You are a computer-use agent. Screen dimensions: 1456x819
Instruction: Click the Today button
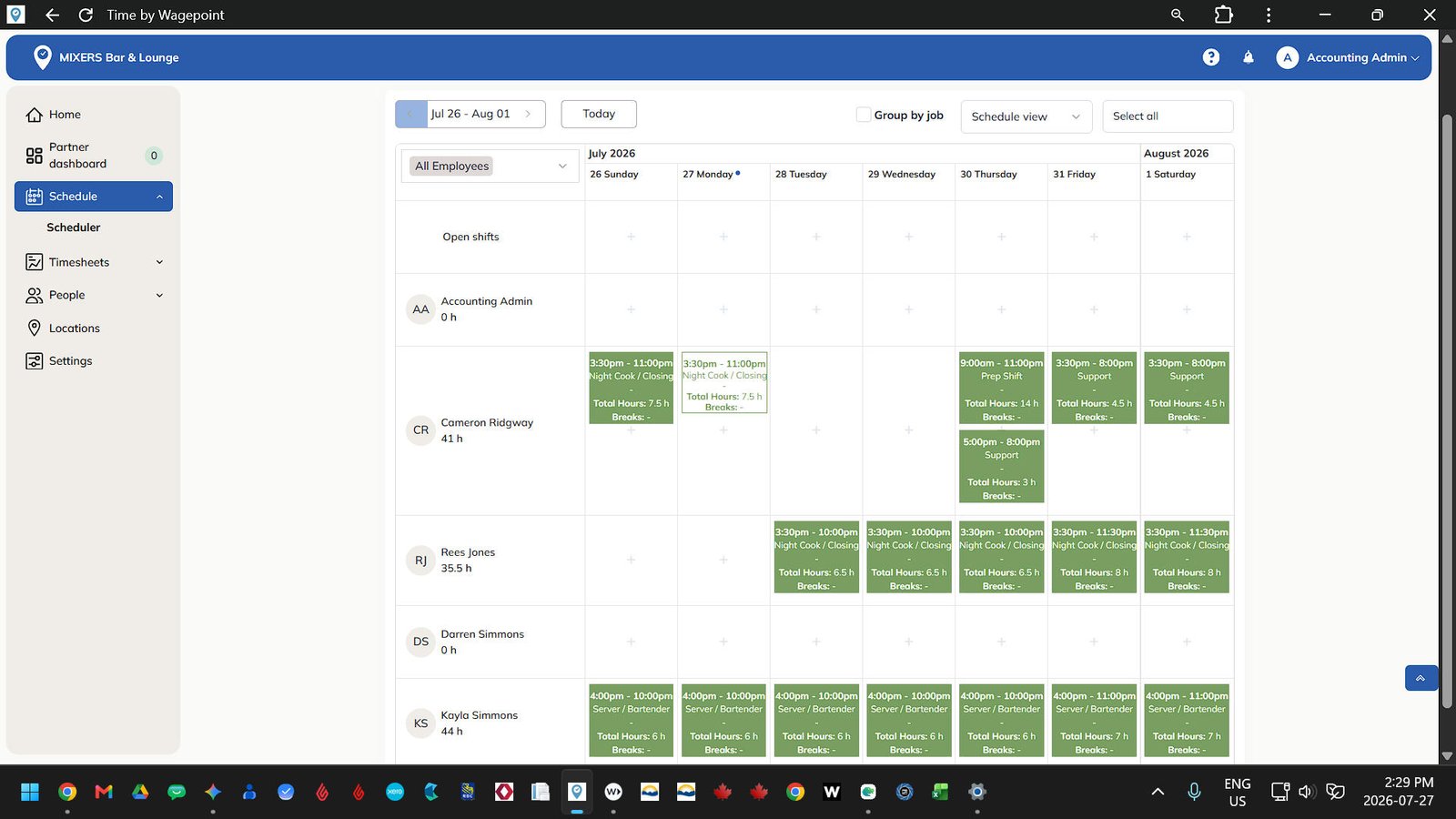[599, 114]
